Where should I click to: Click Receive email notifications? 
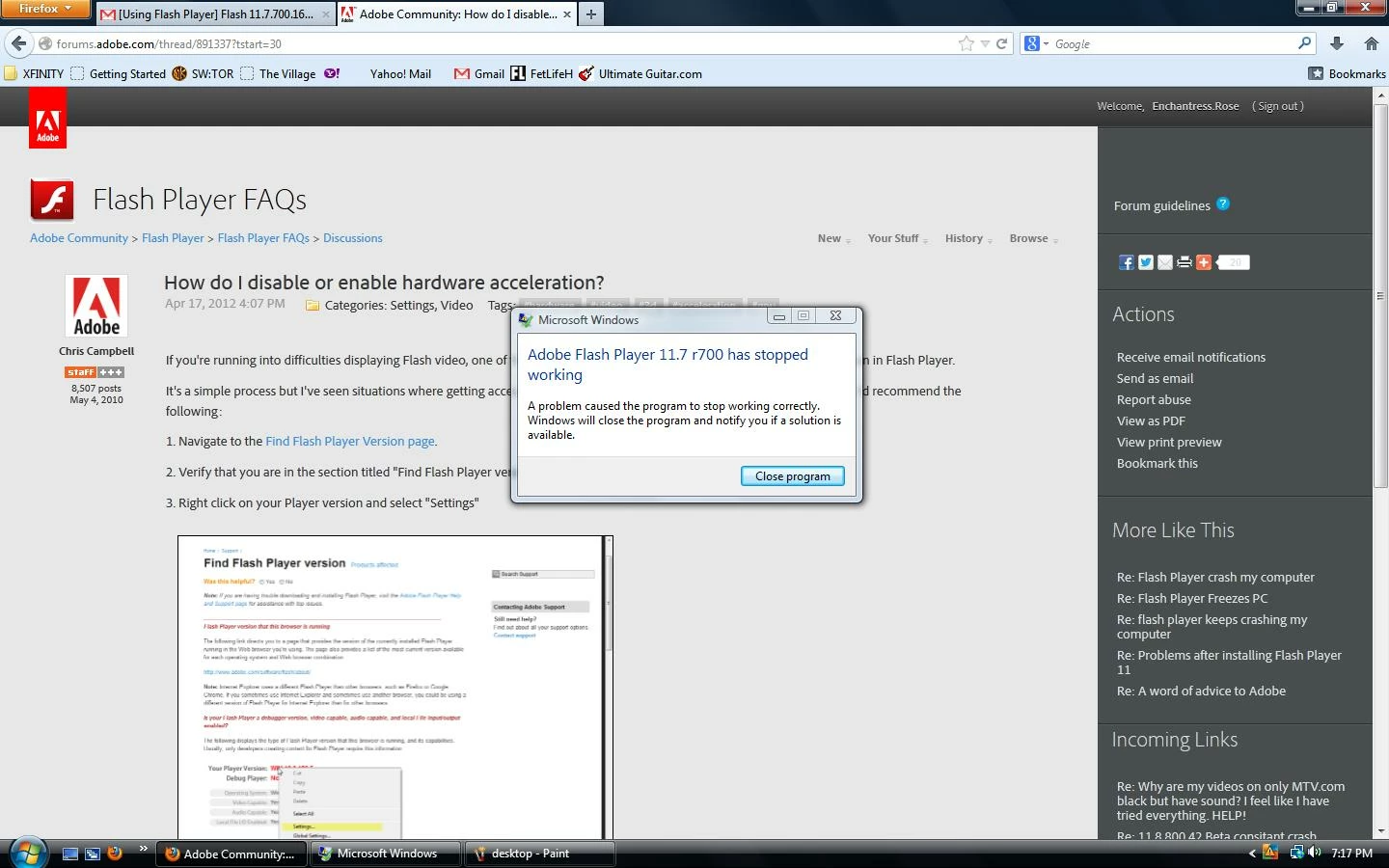tap(1191, 357)
